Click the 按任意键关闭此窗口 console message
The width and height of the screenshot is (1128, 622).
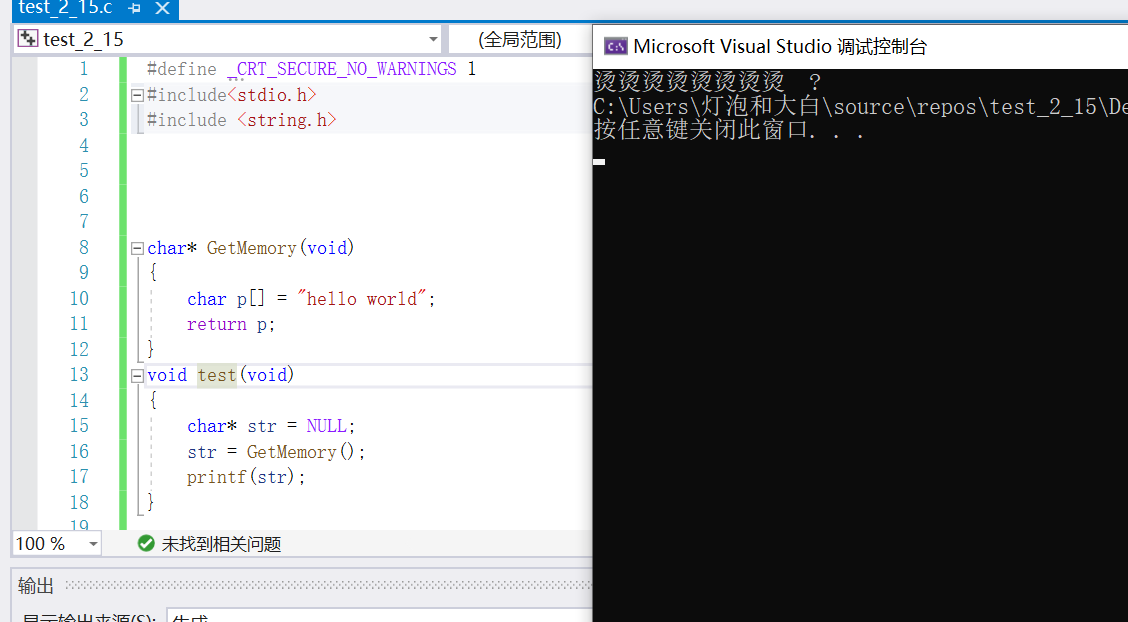point(729,132)
